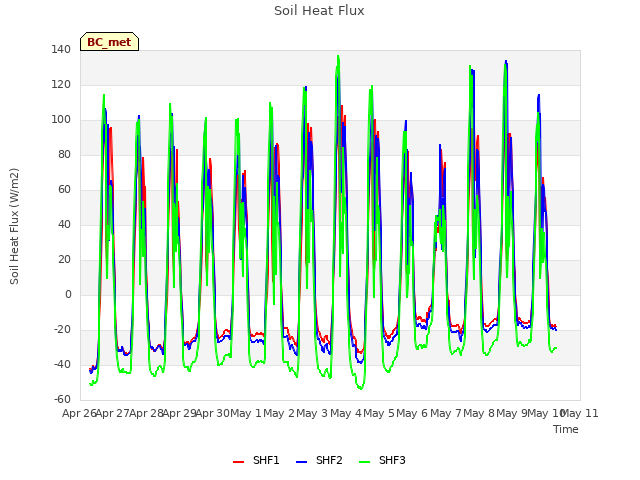Click the green SHF3 legend marker

pos(364,462)
